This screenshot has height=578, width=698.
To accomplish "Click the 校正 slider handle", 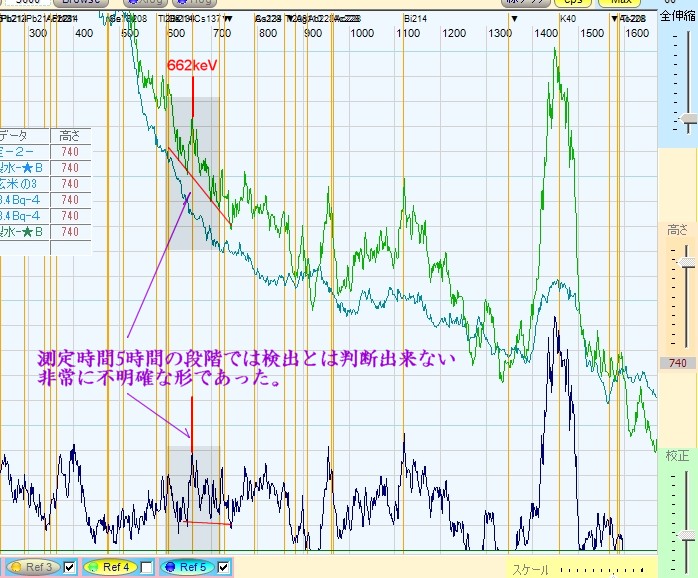I will tap(689, 536).
